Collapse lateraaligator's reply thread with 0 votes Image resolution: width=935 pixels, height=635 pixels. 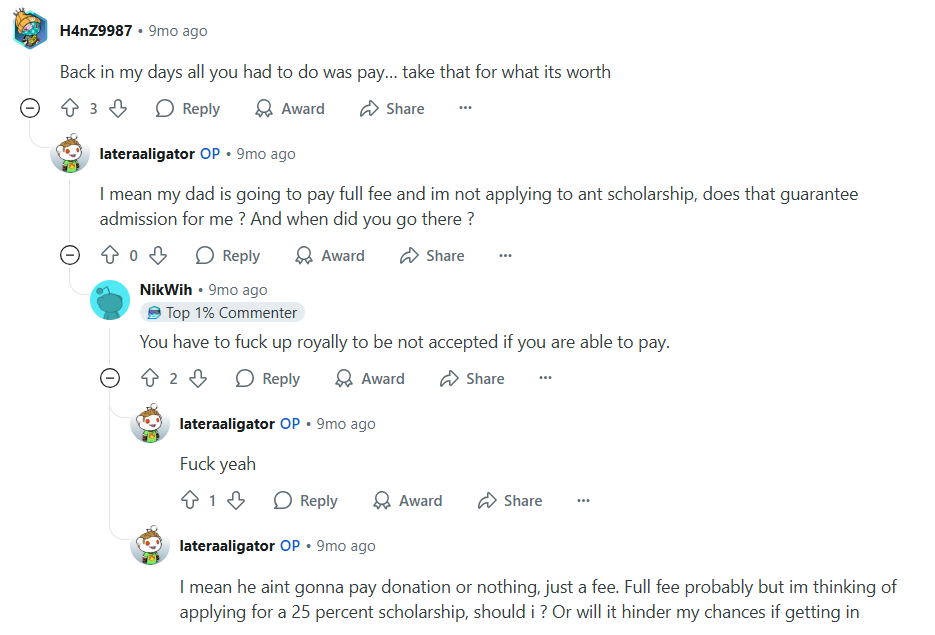[70, 256]
